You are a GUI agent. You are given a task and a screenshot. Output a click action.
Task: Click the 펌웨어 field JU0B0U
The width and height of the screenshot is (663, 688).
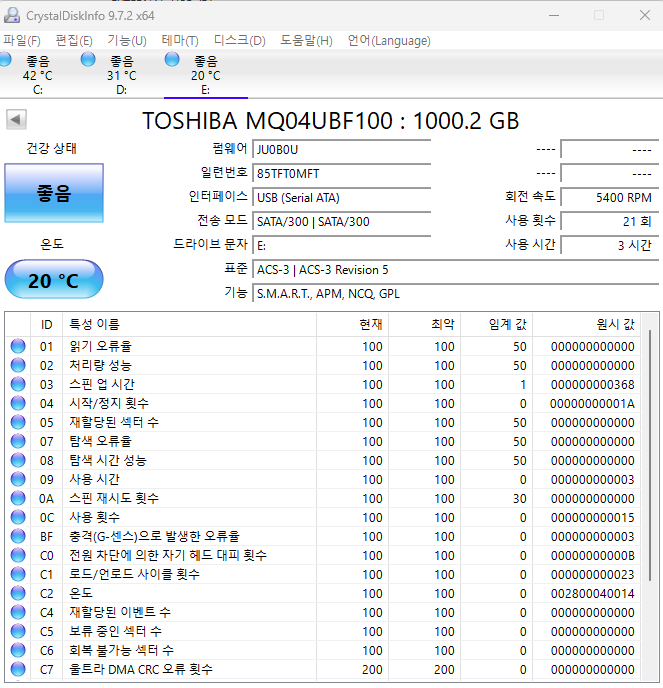[342, 150]
